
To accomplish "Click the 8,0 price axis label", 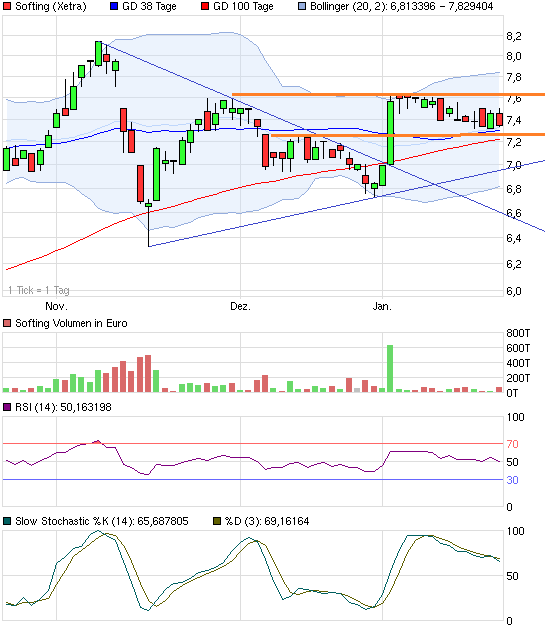I will pyautogui.click(x=514, y=56).
